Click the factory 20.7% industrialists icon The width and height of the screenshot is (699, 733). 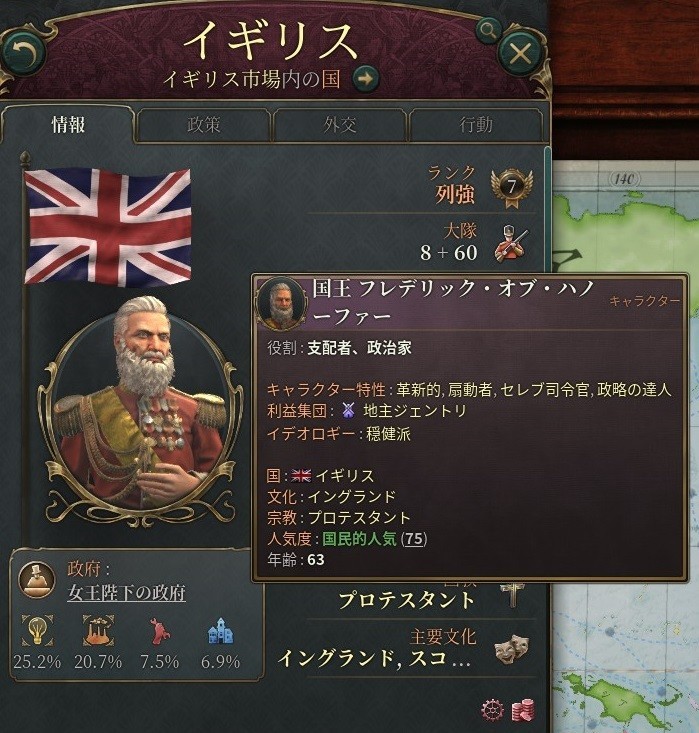pyautogui.click(x=98, y=631)
